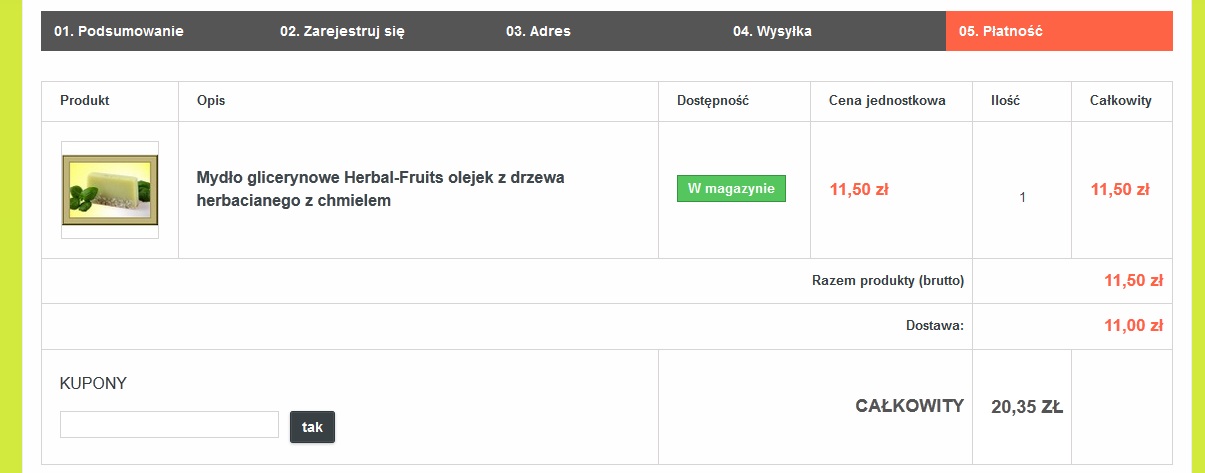Viewport: 1205px width, 473px height.
Task: Select the 04. Wysyłka step tab
Action: coord(772,31)
